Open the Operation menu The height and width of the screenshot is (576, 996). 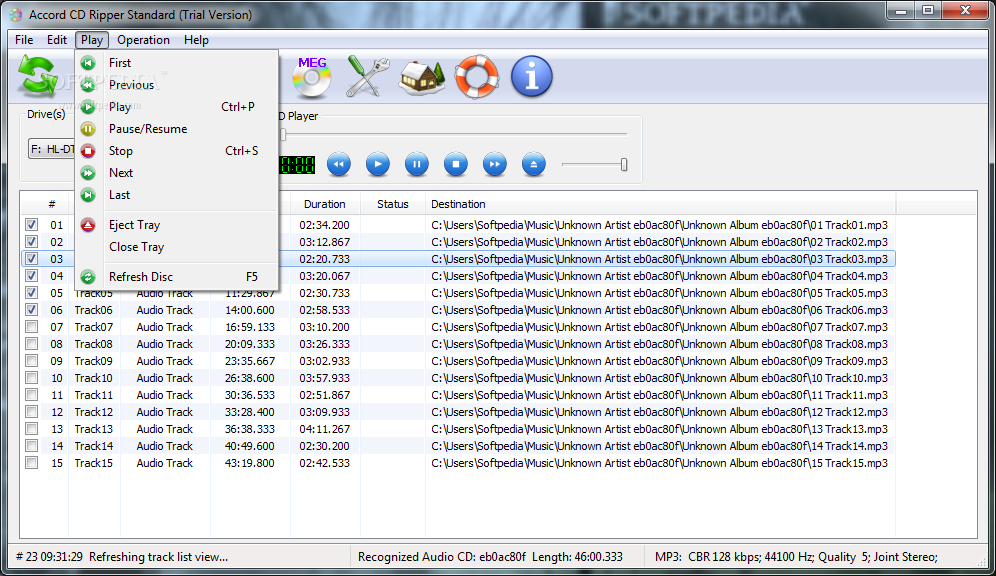[x=143, y=40]
